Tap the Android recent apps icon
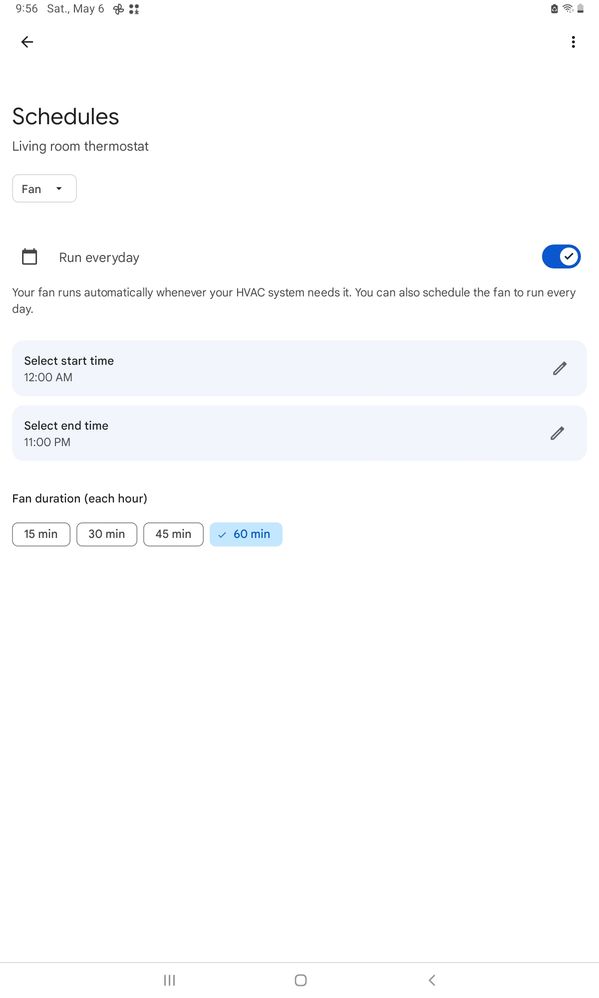This screenshot has height=998, width=599. [x=169, y=980]
